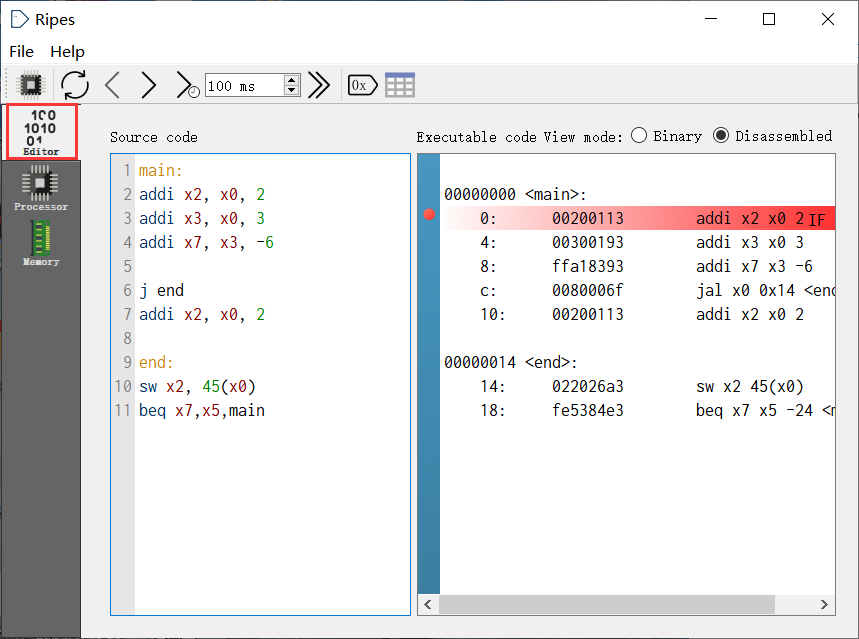
Task: Start auto-clocking with the timer arrow icon
Action: (187, 85)
